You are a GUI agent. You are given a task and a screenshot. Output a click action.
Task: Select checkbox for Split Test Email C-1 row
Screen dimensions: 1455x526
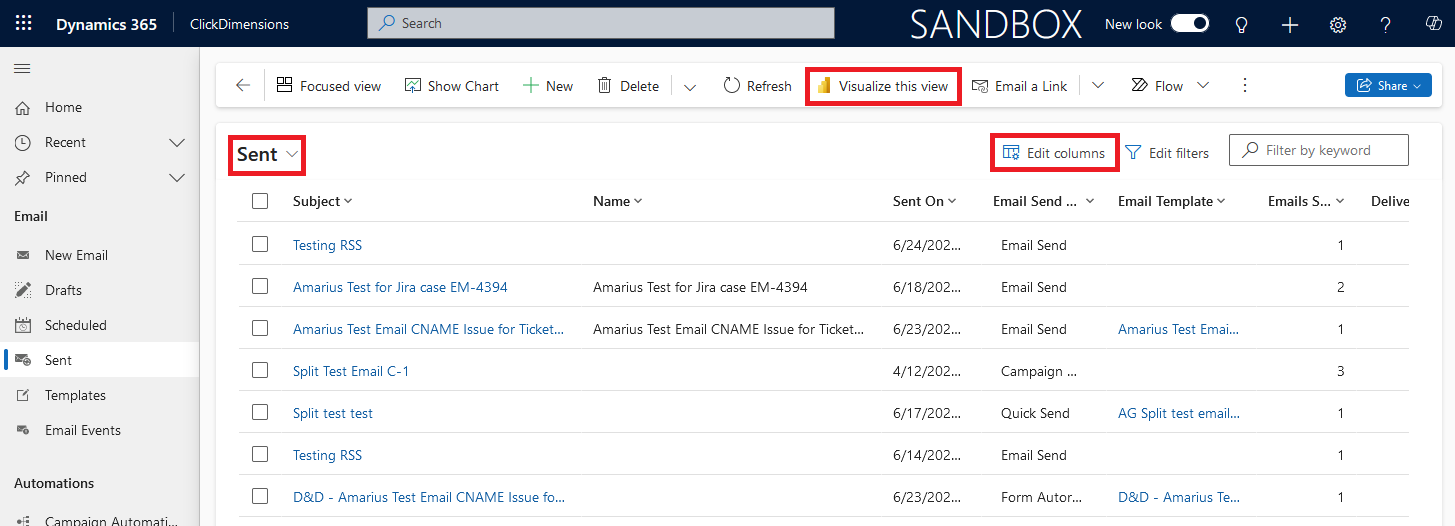pyautogui.click(x=260, y=370)
